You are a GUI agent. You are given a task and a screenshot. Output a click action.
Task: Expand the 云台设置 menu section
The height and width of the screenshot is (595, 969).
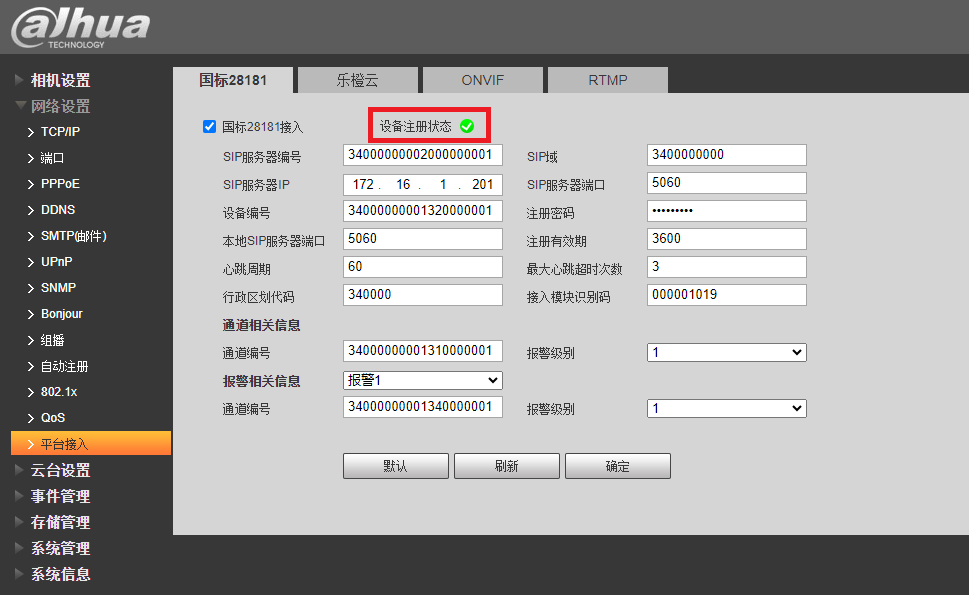pos(60,470)
